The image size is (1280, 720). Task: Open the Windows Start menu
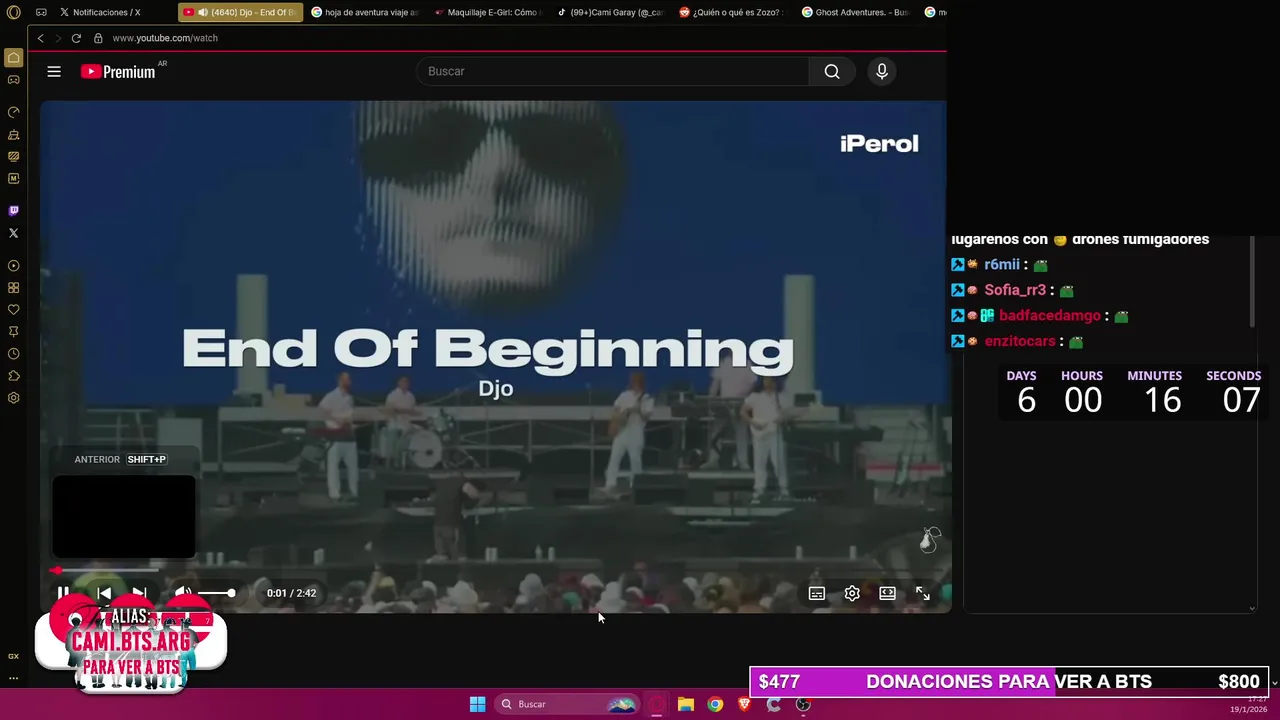coord(477,704)
